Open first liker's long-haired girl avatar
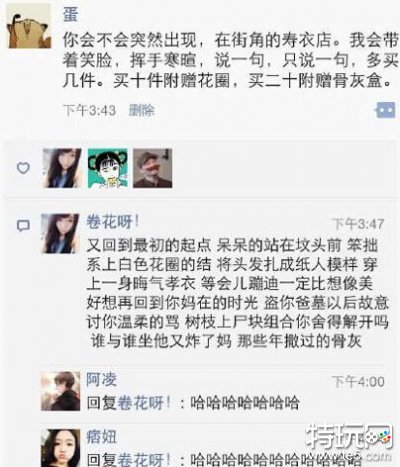 click(62, 168)
